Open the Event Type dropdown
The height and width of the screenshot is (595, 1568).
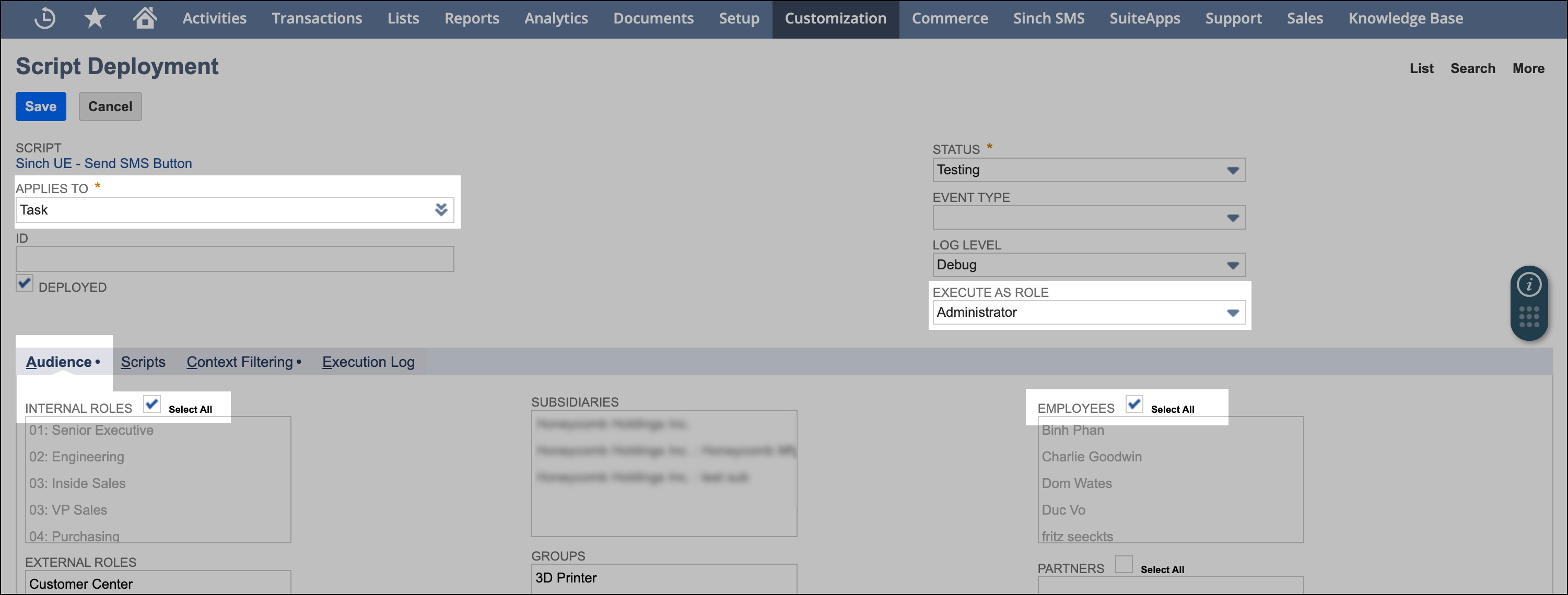pos(1232,217)
